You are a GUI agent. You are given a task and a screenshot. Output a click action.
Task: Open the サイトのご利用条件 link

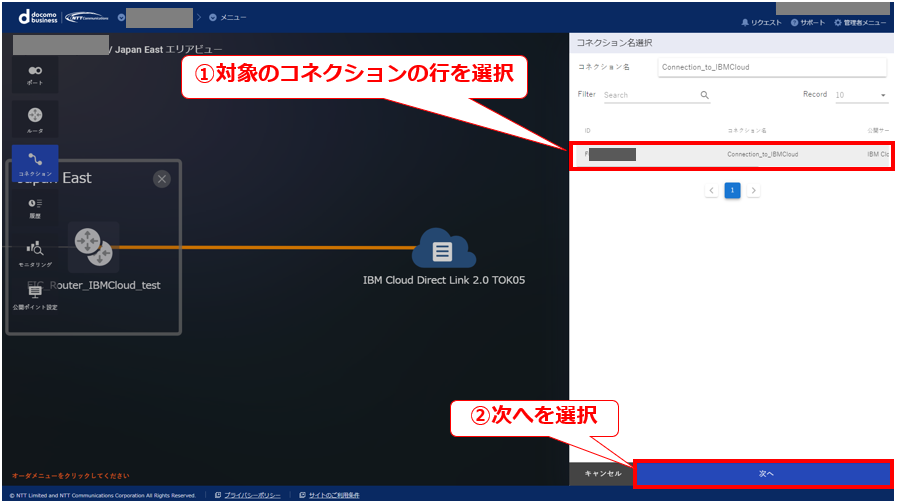[334, 495]
